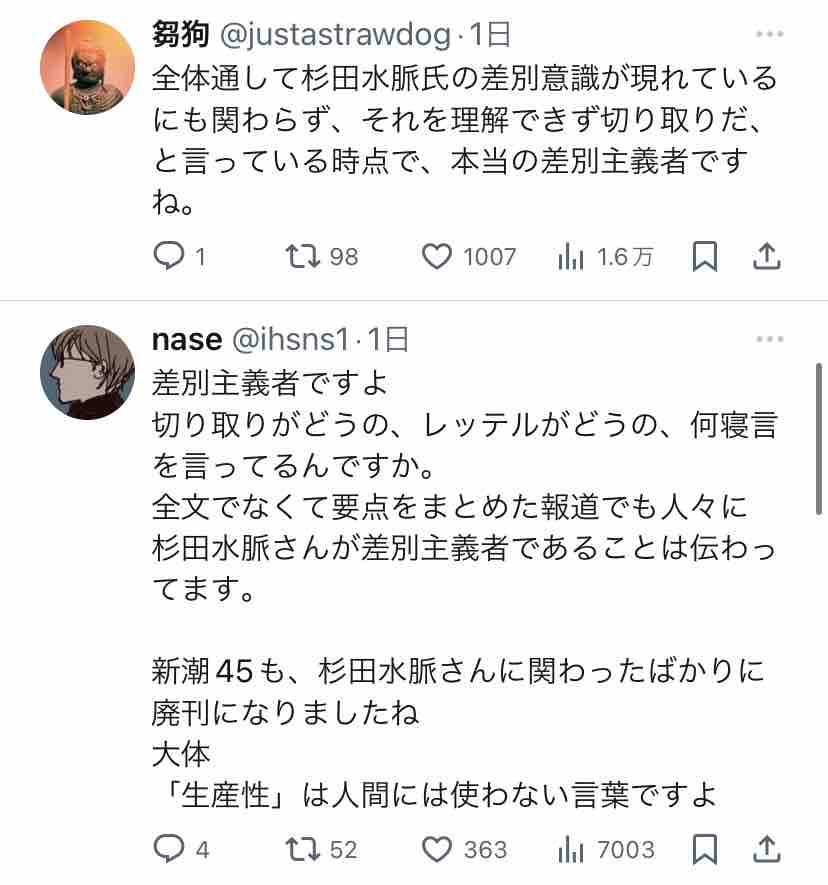This screenshot has width=828, height=885.
Task: Open the nase display name link
Action: [x=187, y=340]
